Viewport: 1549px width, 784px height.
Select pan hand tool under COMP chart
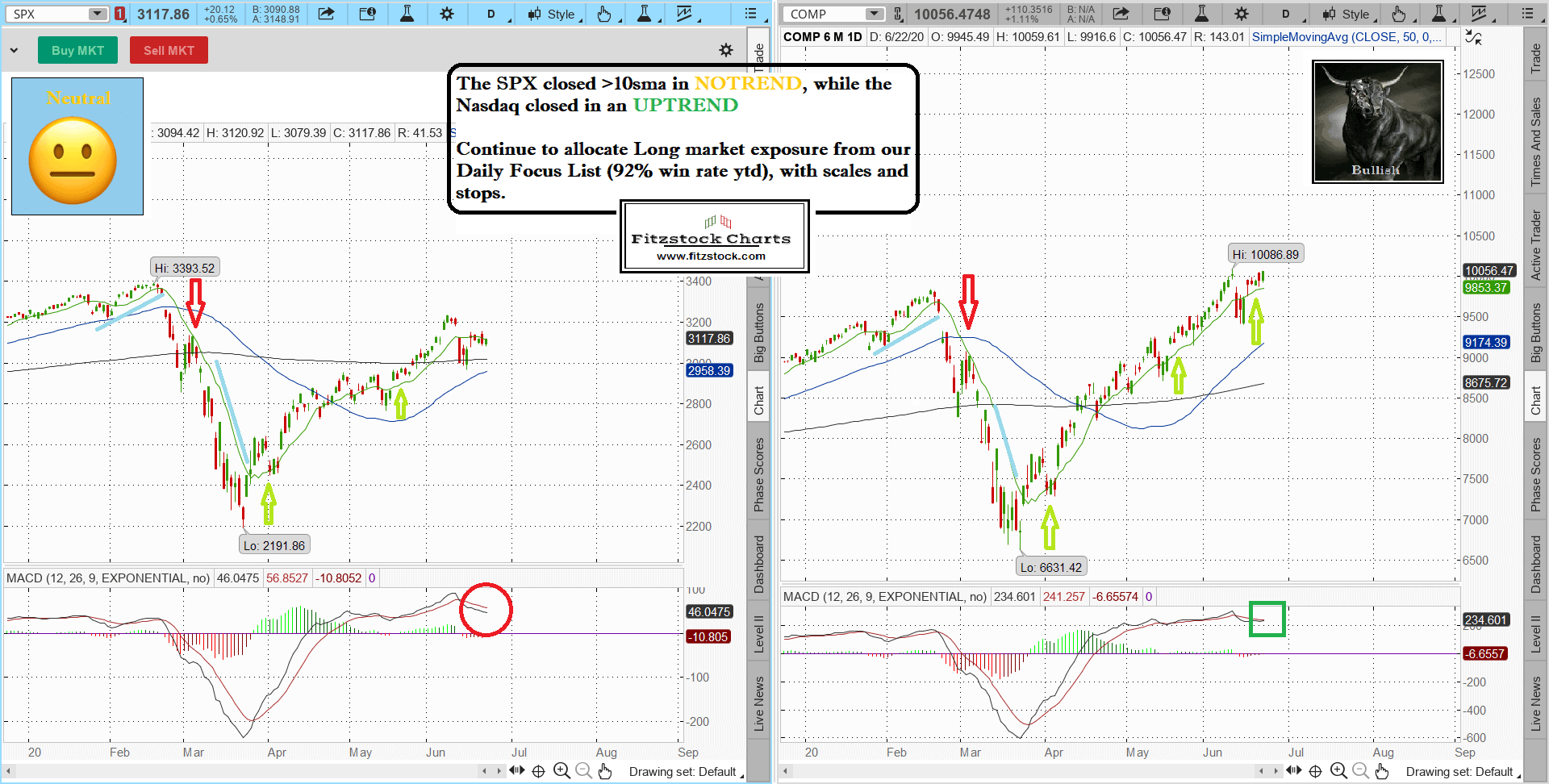coord(1382,771)
